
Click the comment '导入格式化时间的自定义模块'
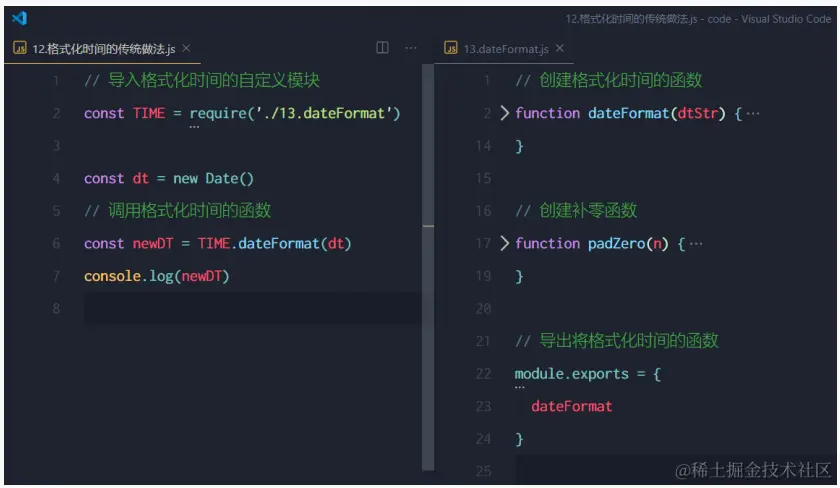(214, 80)
